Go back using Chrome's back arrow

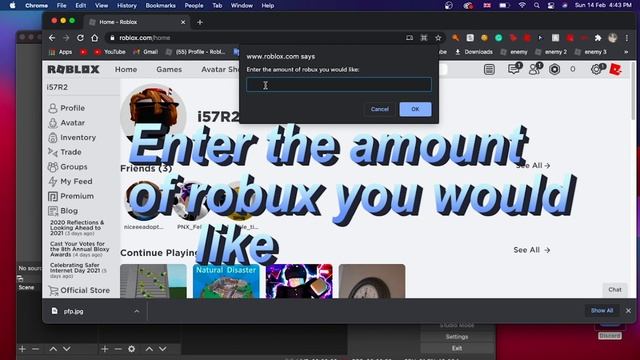pos(52,38)
